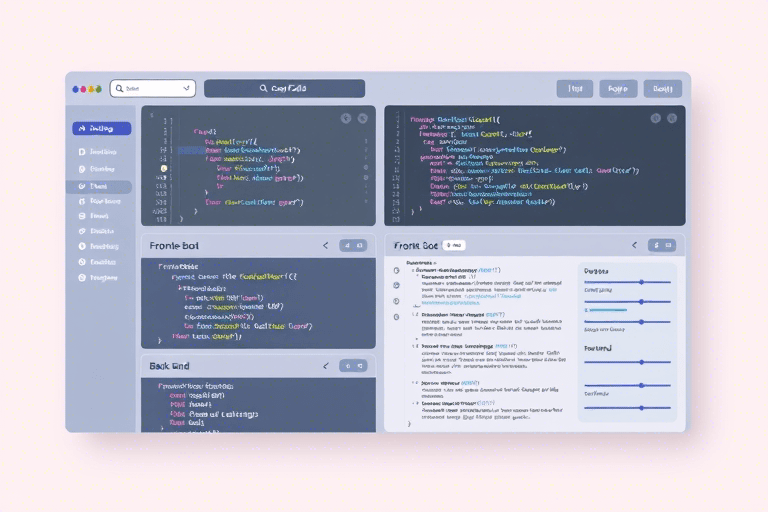Toggle the blue view switch in the lower-right panel header
768x512 pixels.
[x=662, y=245]
